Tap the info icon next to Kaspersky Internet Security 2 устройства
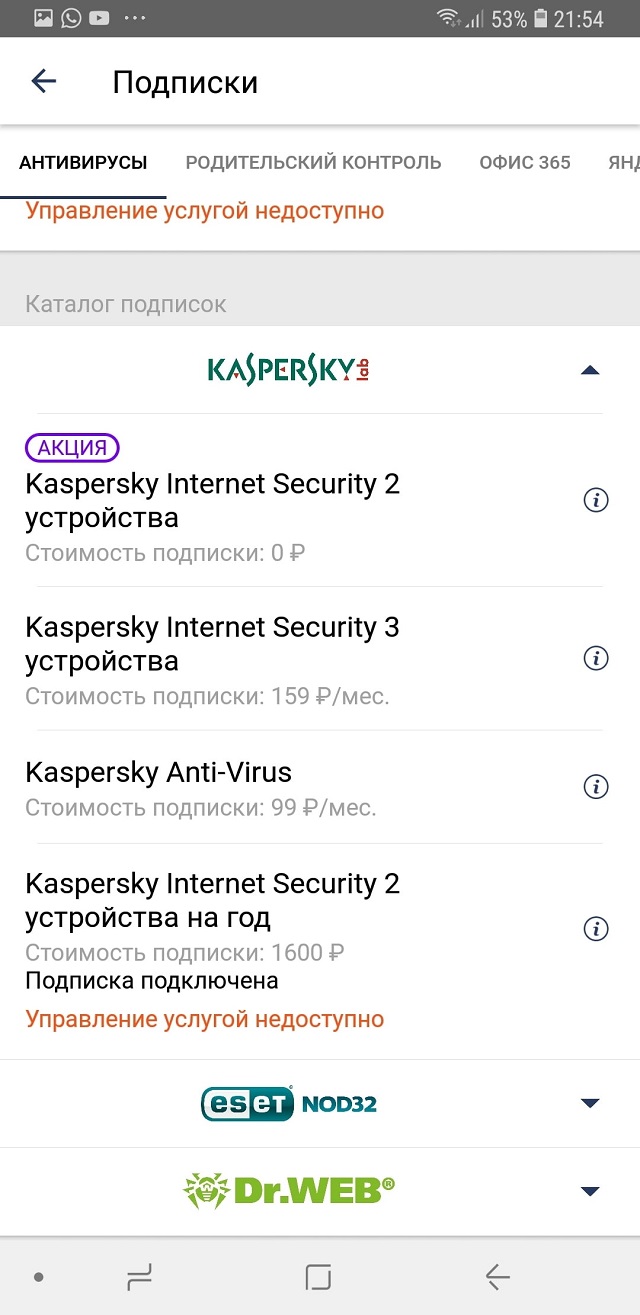Image resolution: width=640 pixels, height=1315 pixels. [x=596, y=501]
